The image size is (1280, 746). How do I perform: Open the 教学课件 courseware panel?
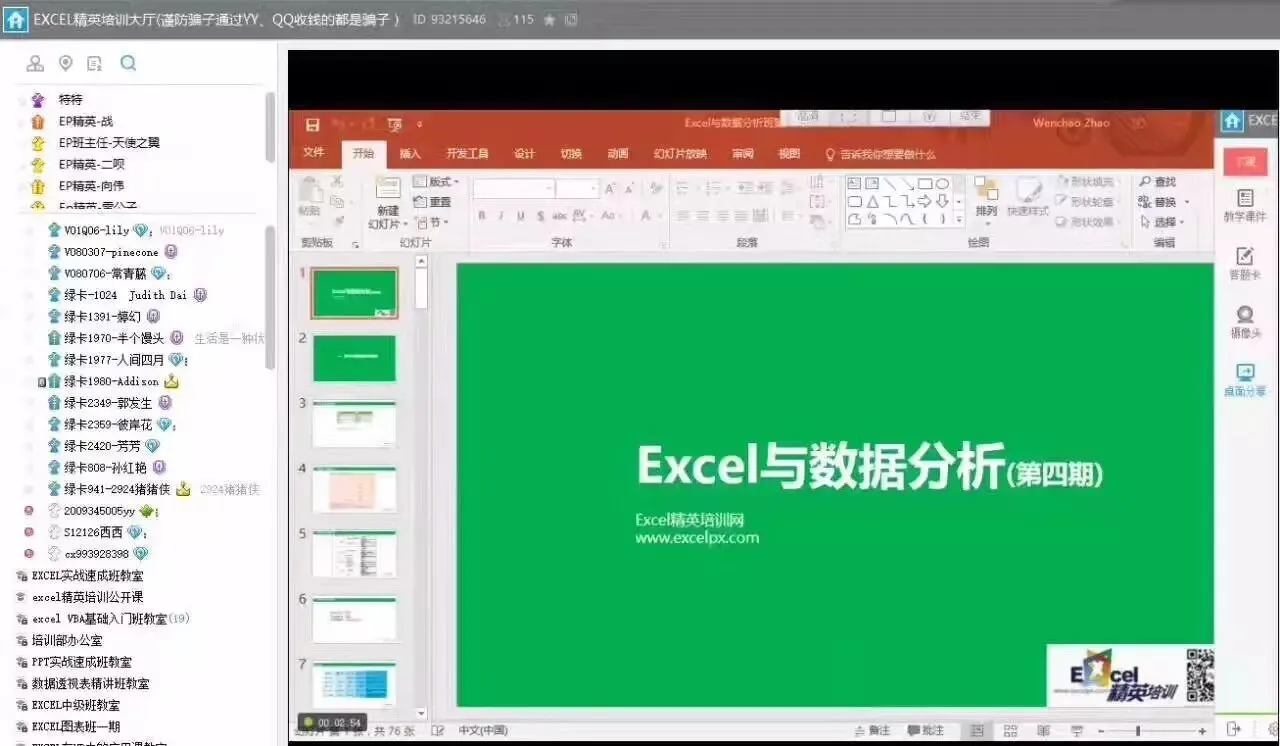[1245, 206]
